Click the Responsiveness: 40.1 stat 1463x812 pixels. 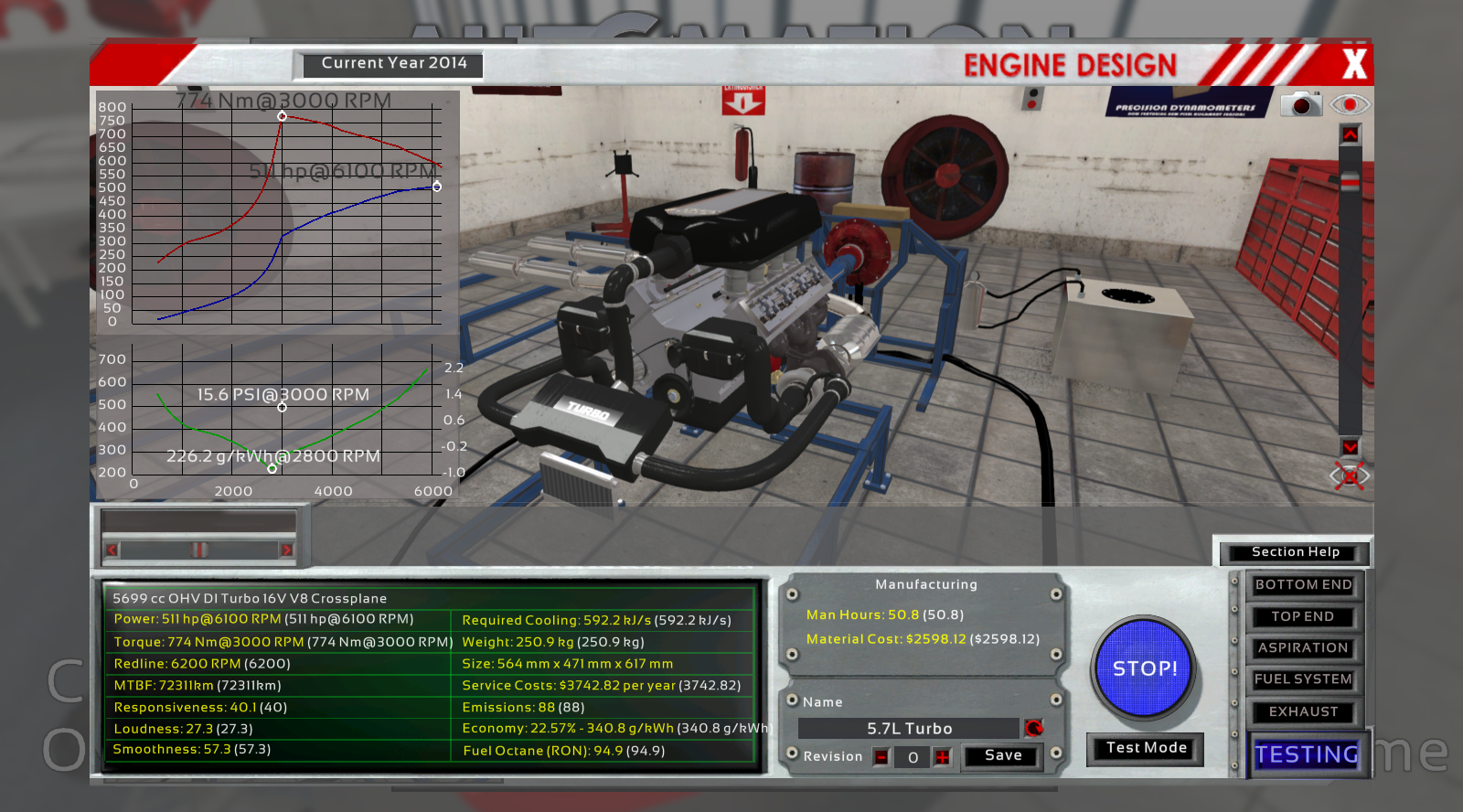click(x=200, y=708)
